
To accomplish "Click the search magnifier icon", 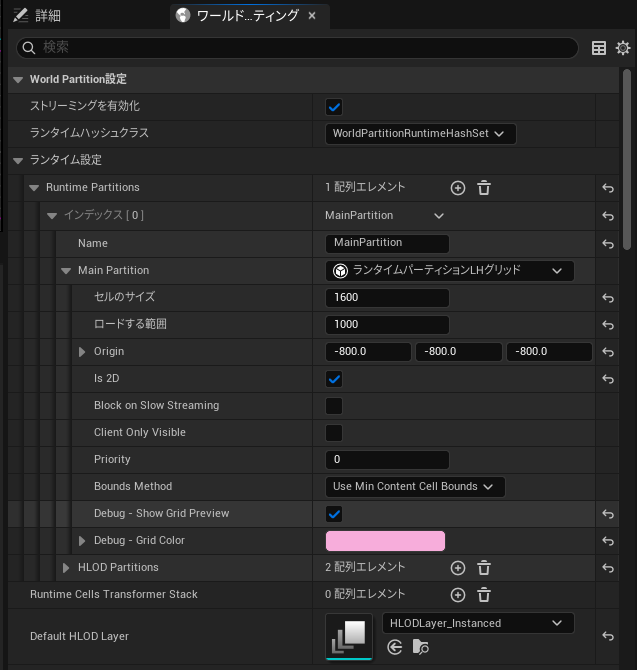I will point(29,48).
